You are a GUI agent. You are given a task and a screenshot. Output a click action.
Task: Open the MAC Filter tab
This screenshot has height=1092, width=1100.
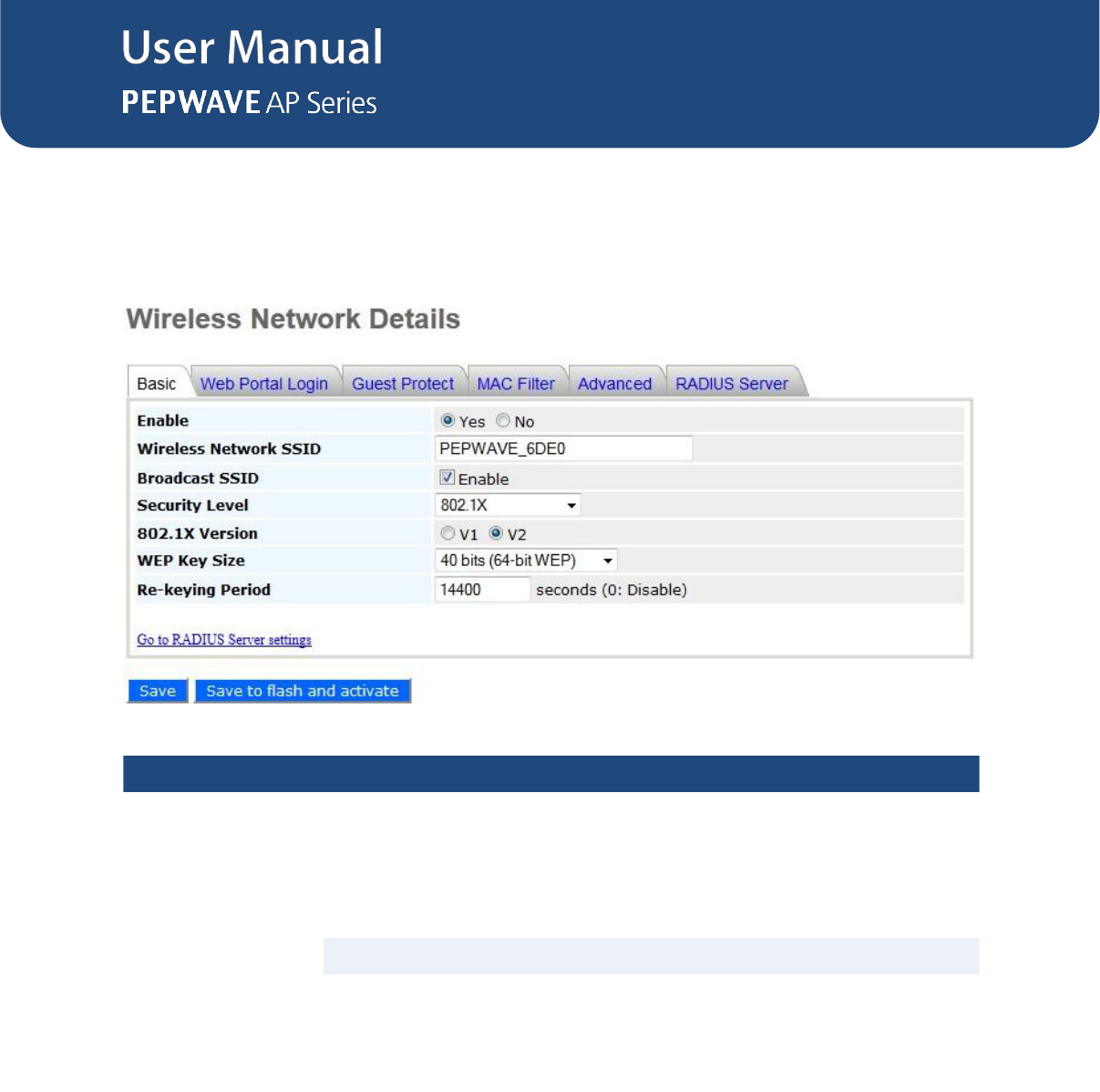[x=516, y=384]
